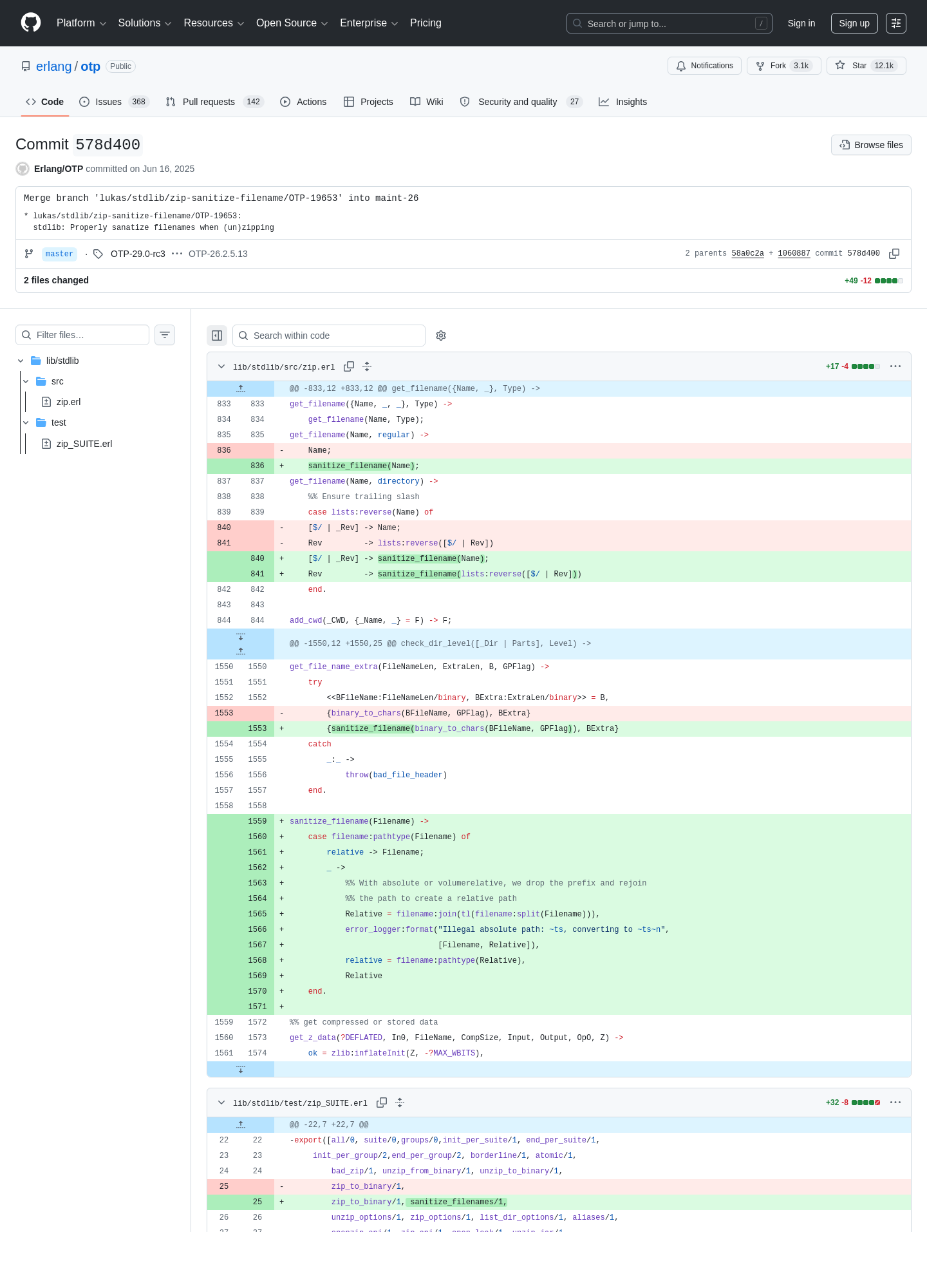Collapse the test folder in tree
Image resolution: width=927 pixels, height=1288 pixels.
click(26, 422)
